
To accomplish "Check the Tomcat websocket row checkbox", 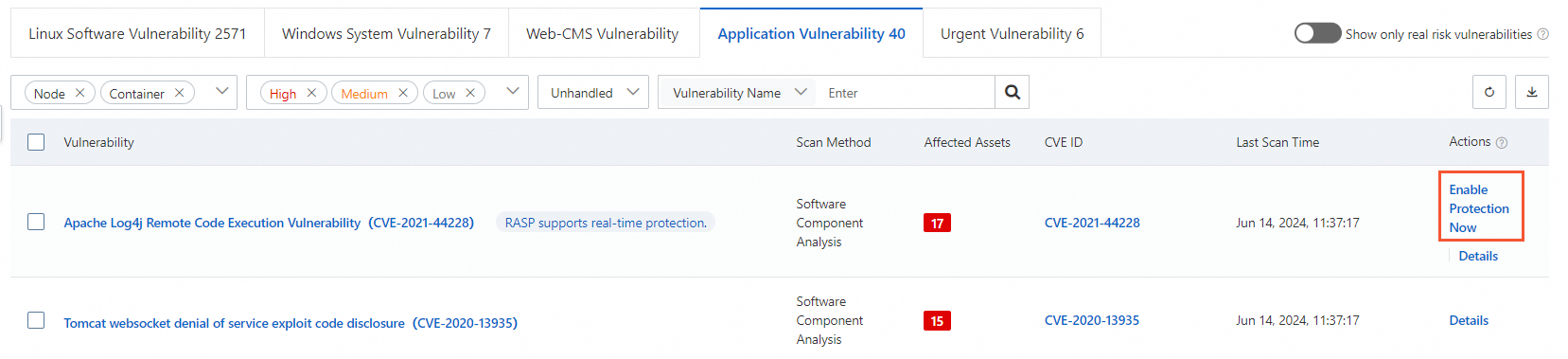I will tap(36, 320).
